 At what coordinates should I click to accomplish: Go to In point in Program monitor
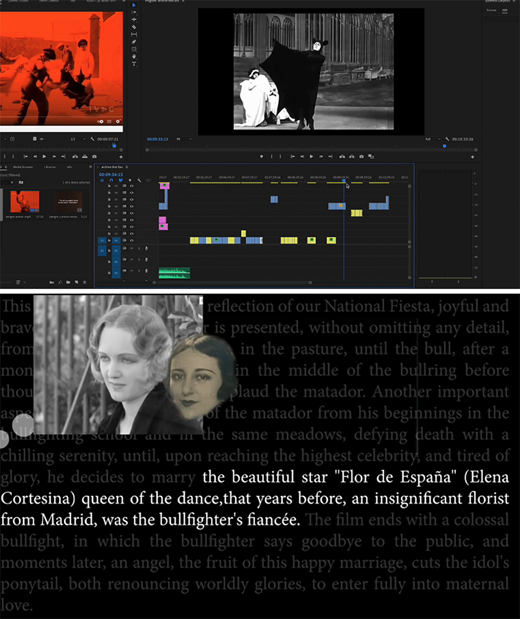point(293,157)
